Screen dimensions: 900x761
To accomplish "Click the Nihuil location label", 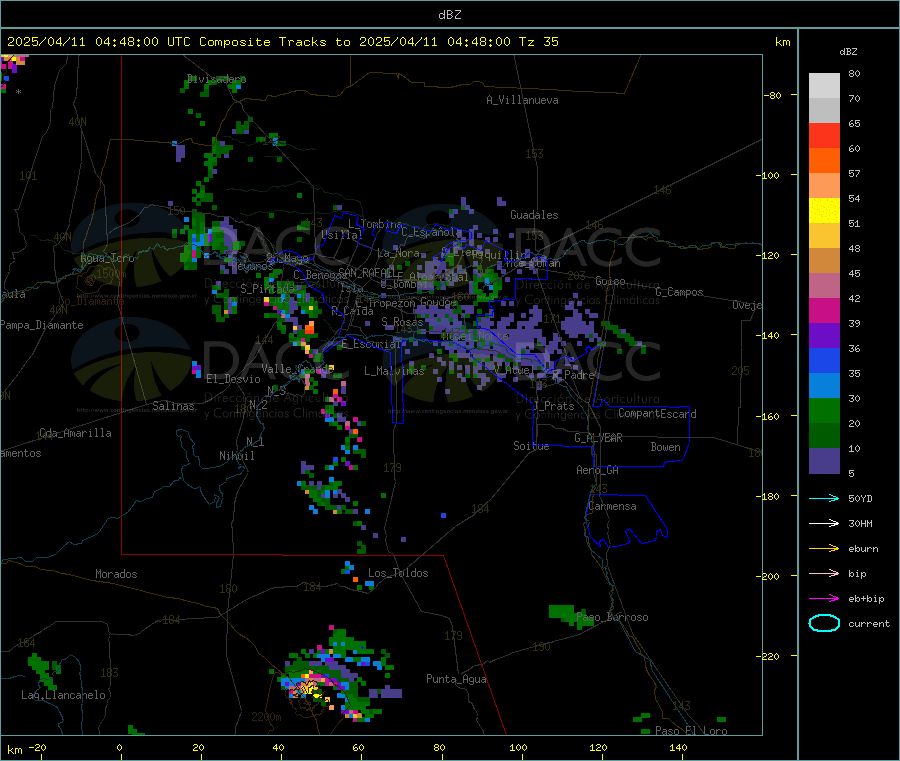I will [236, 456].
